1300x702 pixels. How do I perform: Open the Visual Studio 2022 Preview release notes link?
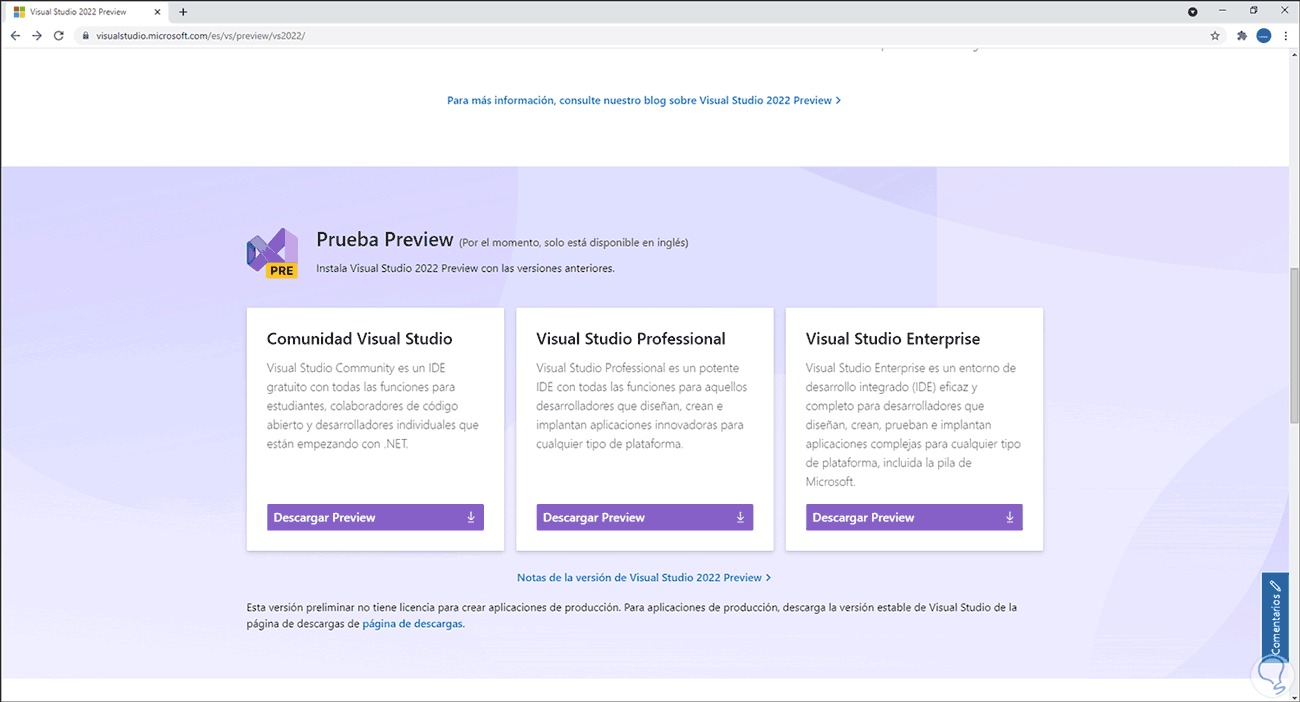[x=643, y=577]
